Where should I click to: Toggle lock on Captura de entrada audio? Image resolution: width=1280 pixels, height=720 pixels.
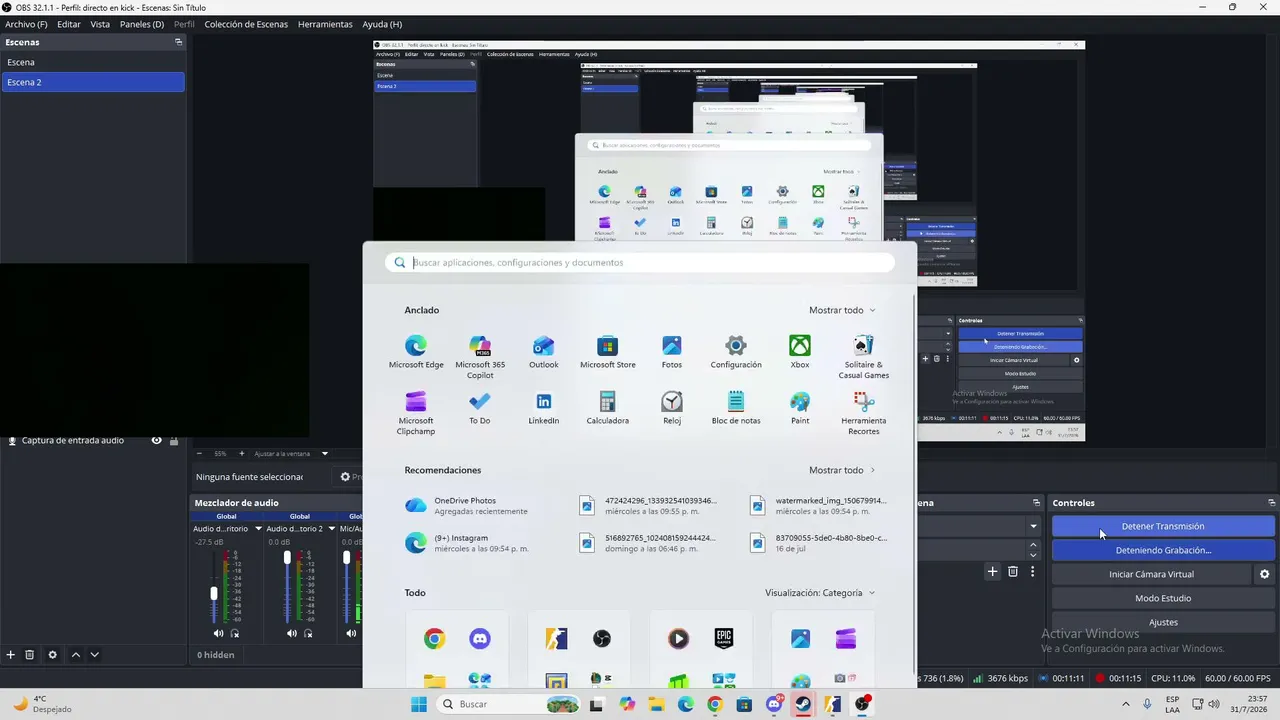click(174, 440)
